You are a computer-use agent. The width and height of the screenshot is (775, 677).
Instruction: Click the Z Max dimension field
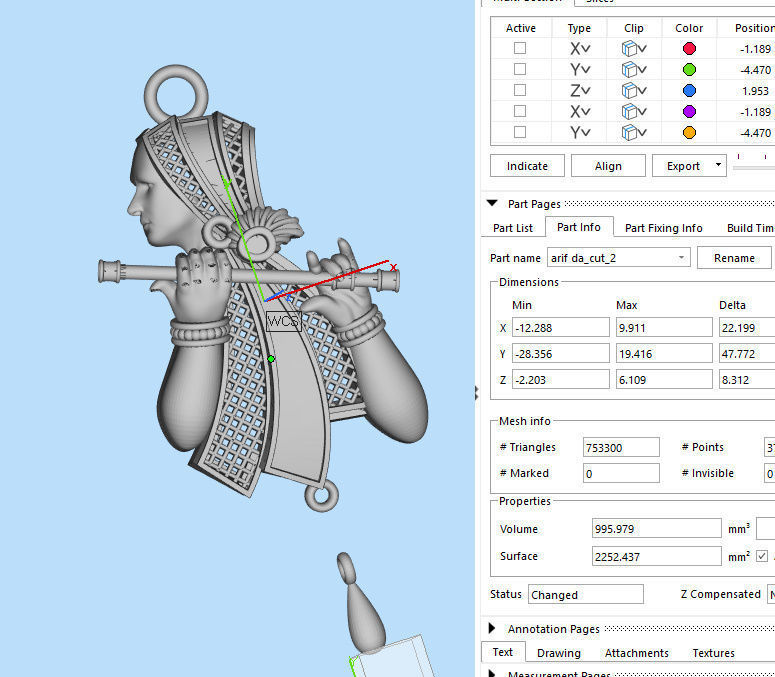coord(664,380)
